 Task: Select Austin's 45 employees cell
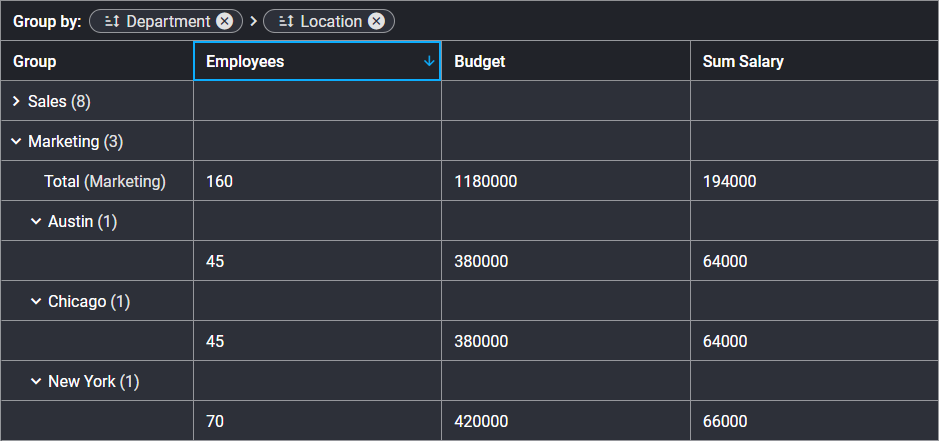point(317,261)
